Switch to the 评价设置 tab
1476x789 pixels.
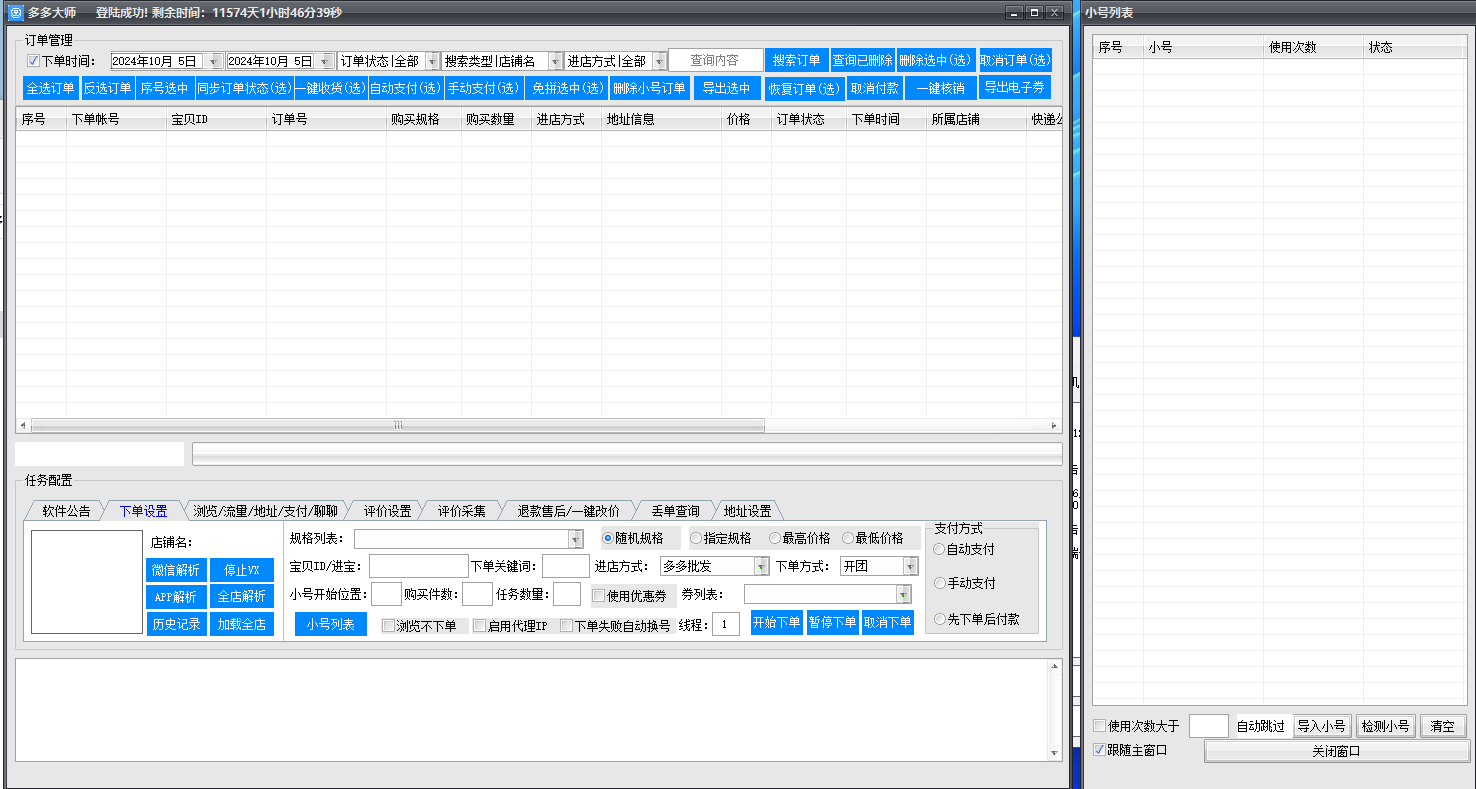(387, 511)
